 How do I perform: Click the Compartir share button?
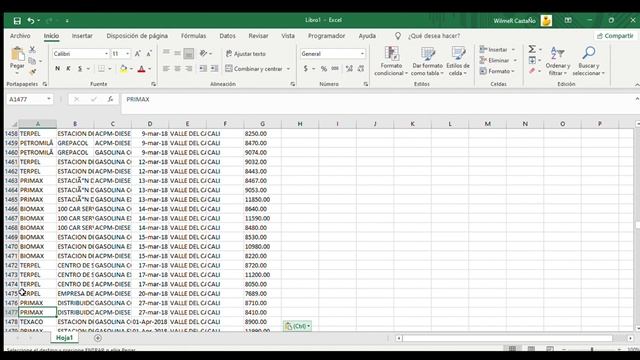pos(615,36)
